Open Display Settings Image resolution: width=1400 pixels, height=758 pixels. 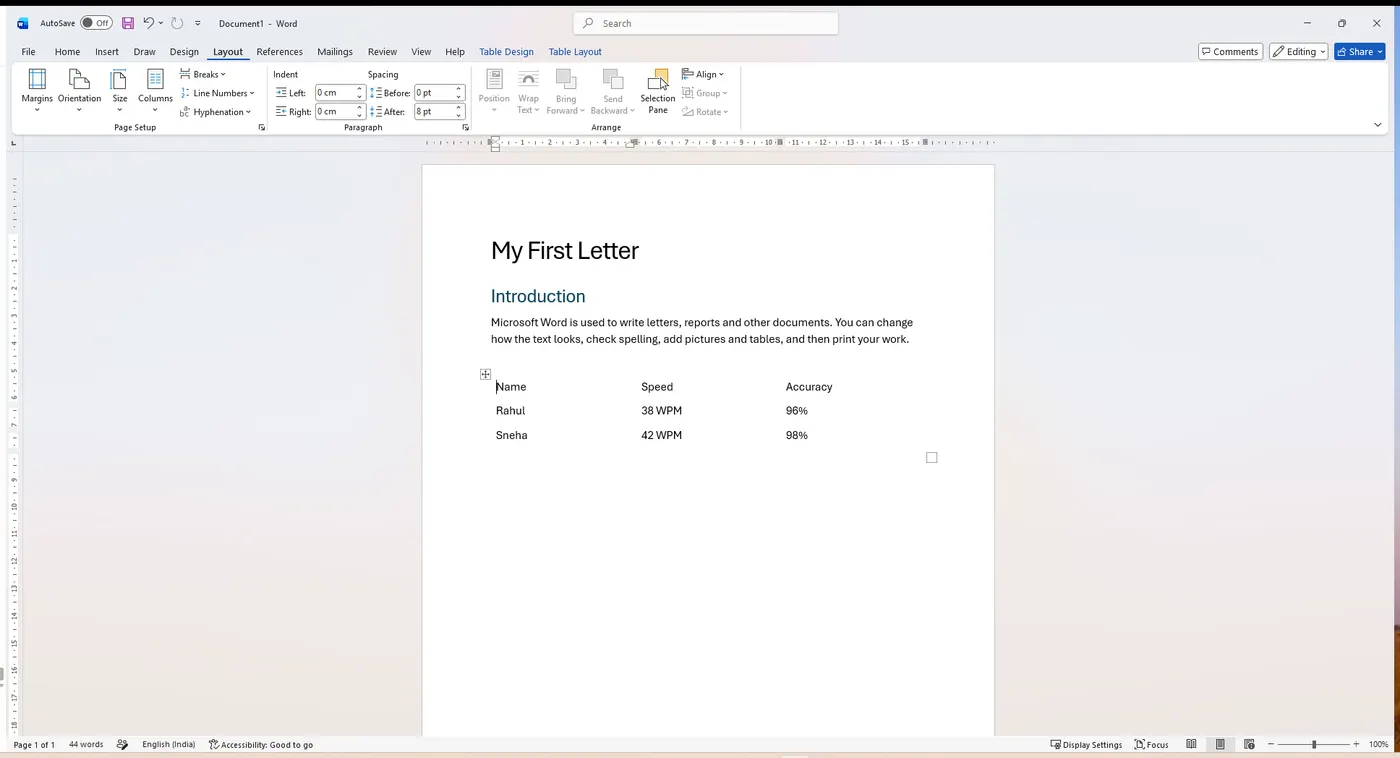pyautogui.click(x=1086, y=744)
